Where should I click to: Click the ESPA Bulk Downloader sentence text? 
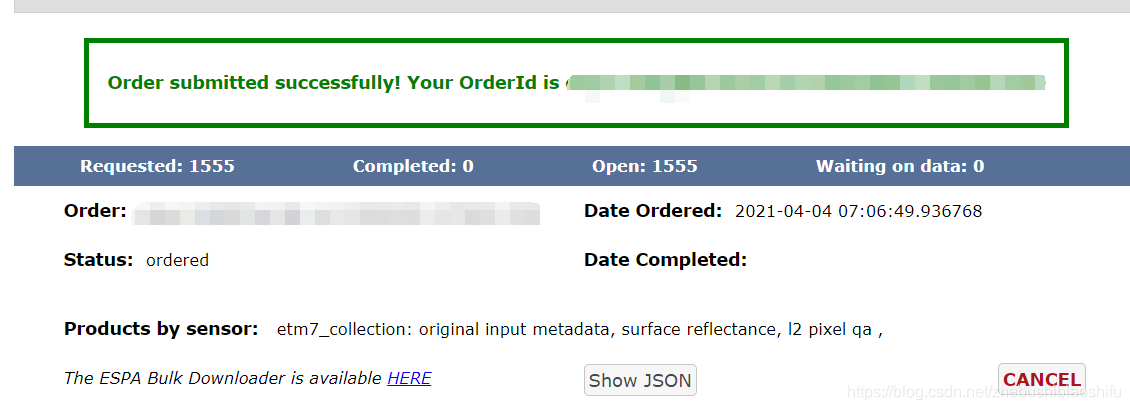point(223,378)
